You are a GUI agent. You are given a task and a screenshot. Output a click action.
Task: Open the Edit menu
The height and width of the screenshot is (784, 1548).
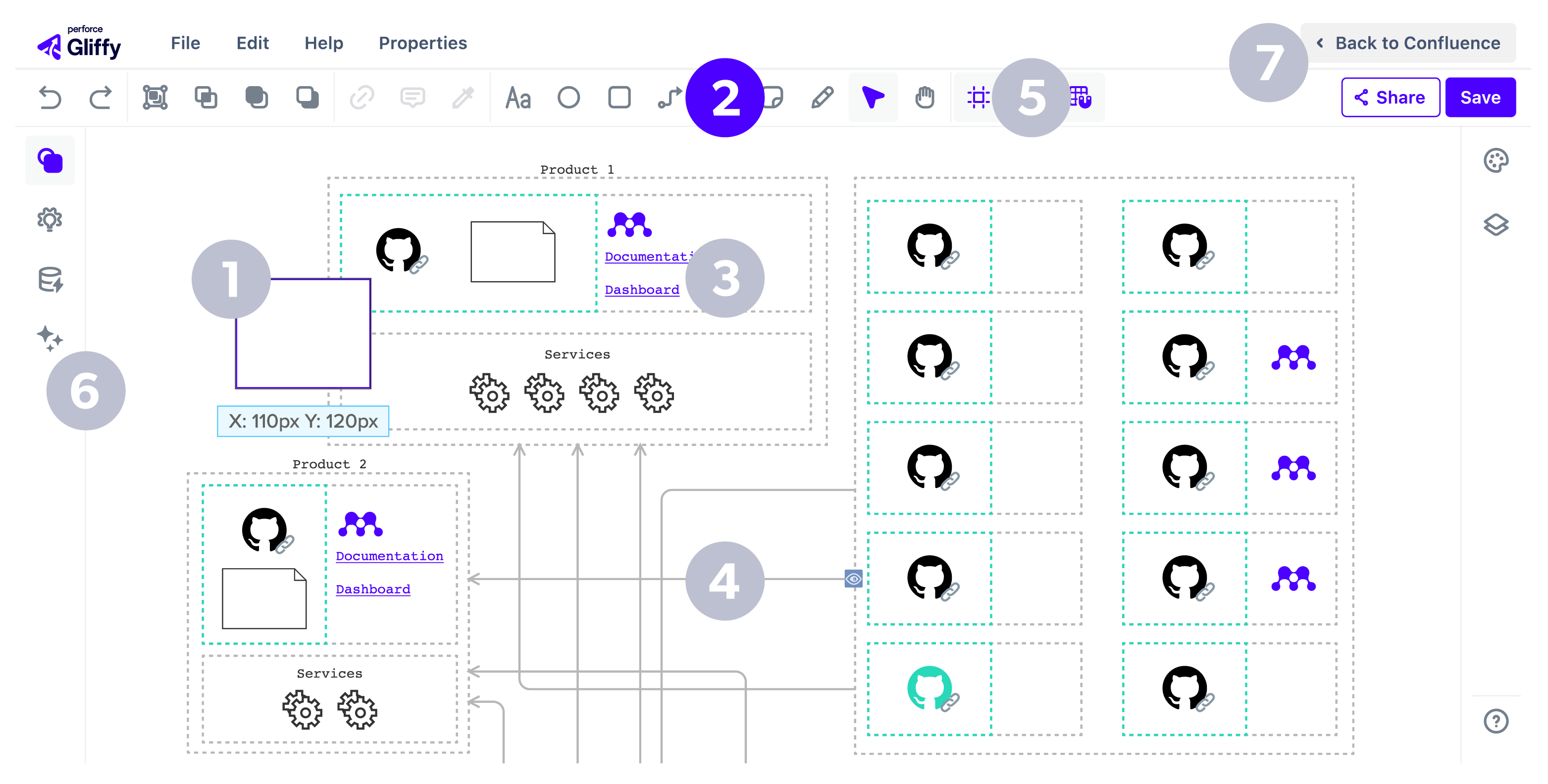coord(253,43)
